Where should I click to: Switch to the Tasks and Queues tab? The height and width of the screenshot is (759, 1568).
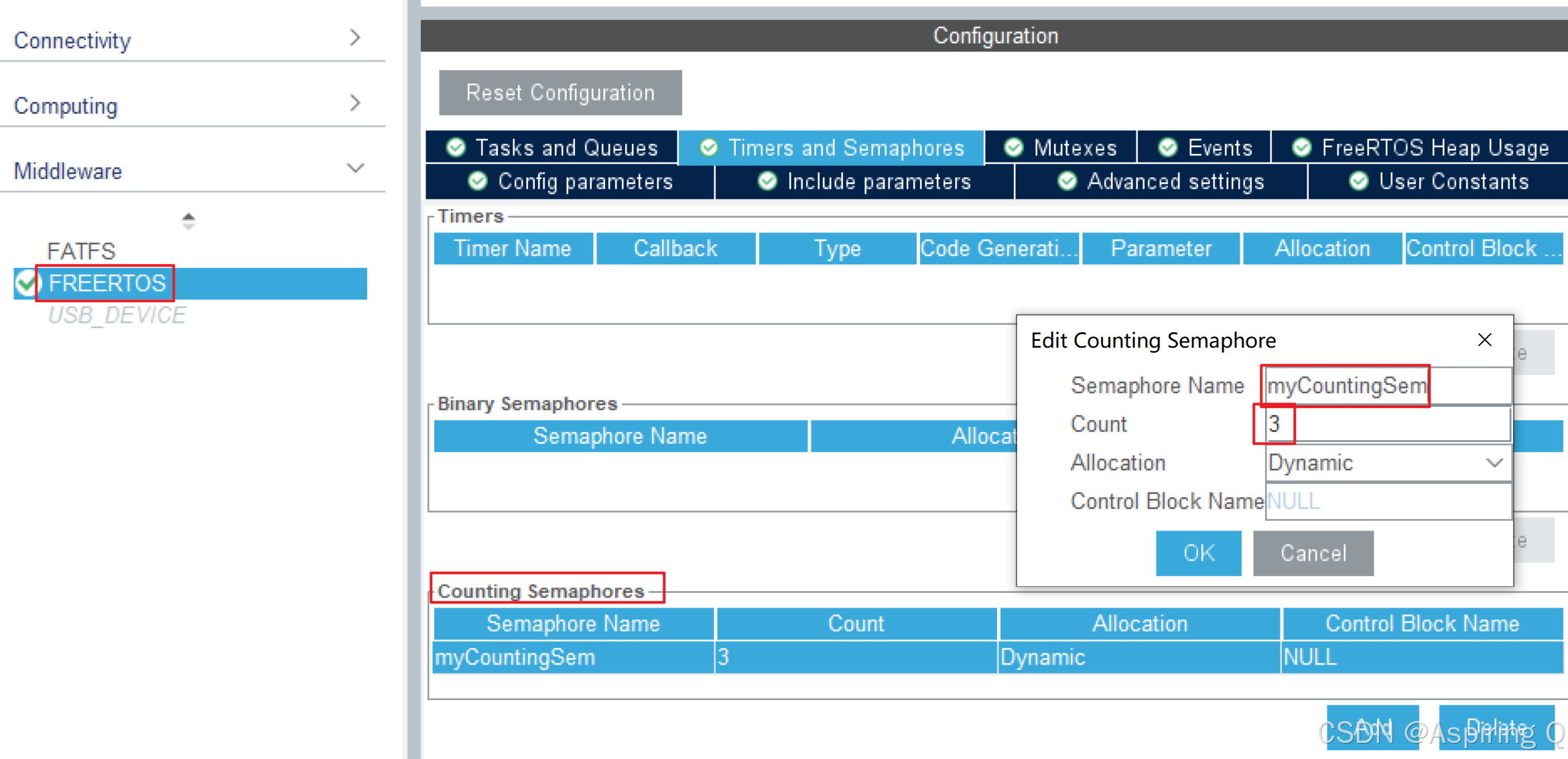(551, 147)
